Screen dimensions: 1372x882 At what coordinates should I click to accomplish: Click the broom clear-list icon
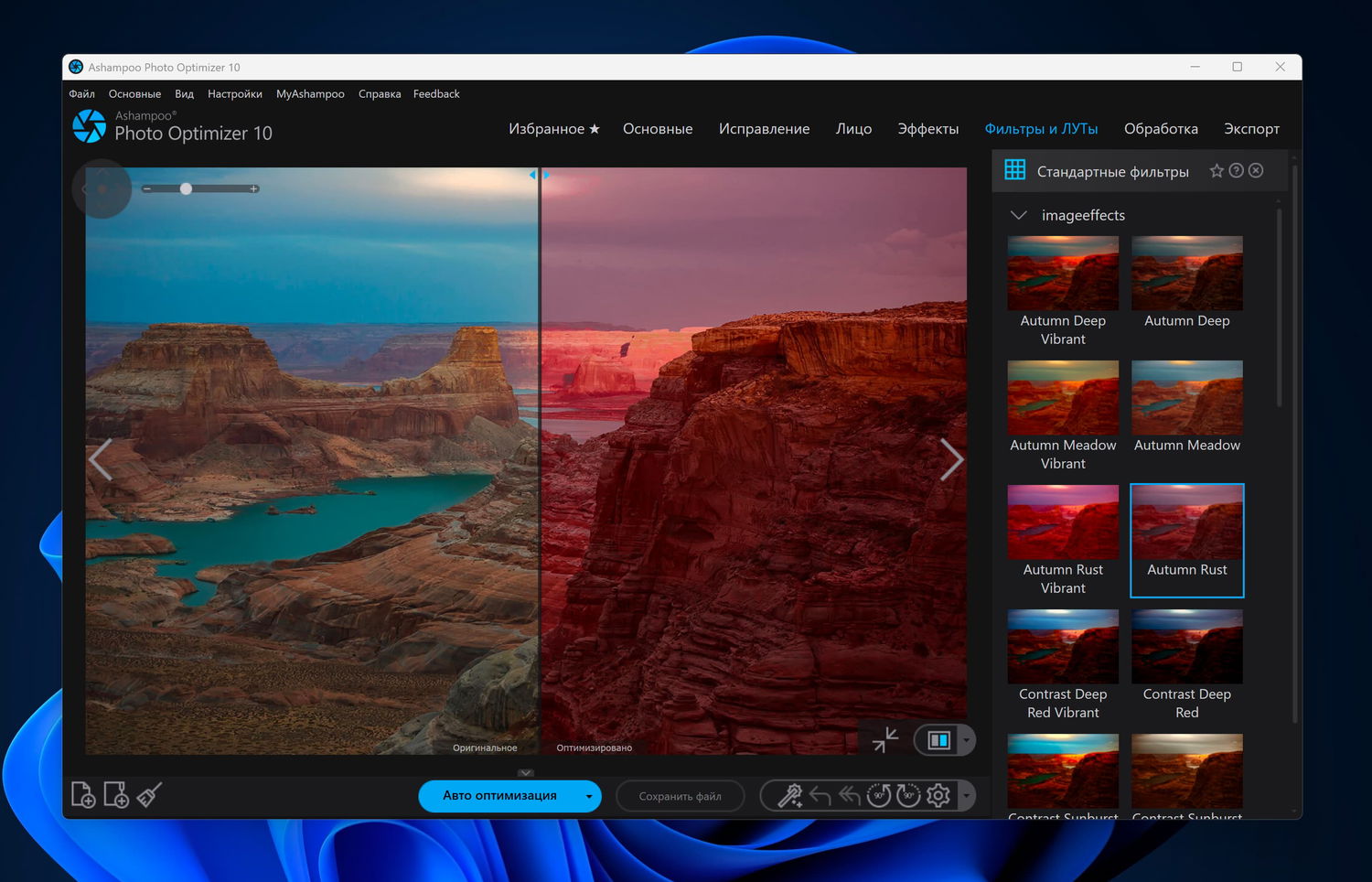click(x=149, y=795)
